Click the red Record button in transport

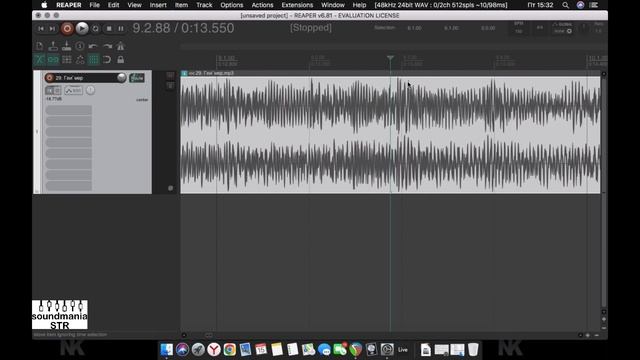point(67,29)
